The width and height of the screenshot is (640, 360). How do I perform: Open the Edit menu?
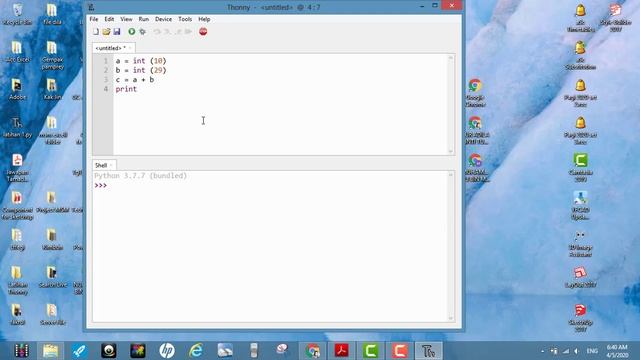109,19
